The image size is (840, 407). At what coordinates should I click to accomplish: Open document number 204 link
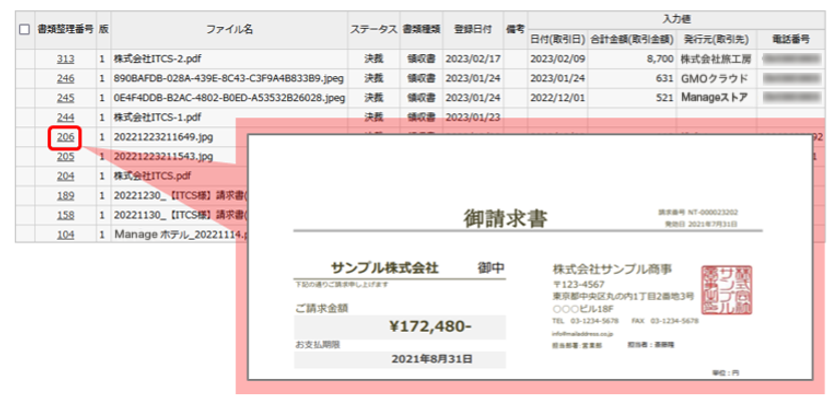pos(65,176)
